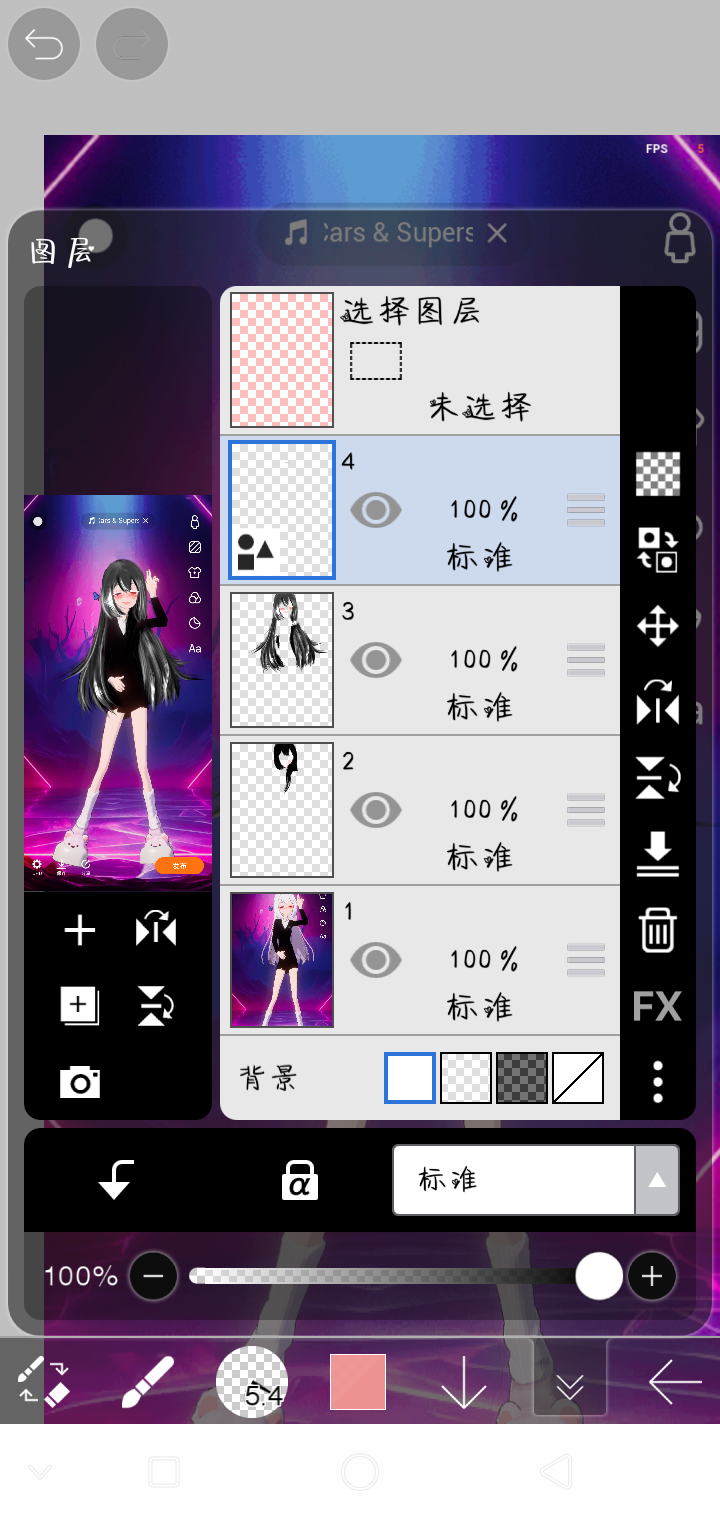Select the move/transform layer icon

click(657, 627)
